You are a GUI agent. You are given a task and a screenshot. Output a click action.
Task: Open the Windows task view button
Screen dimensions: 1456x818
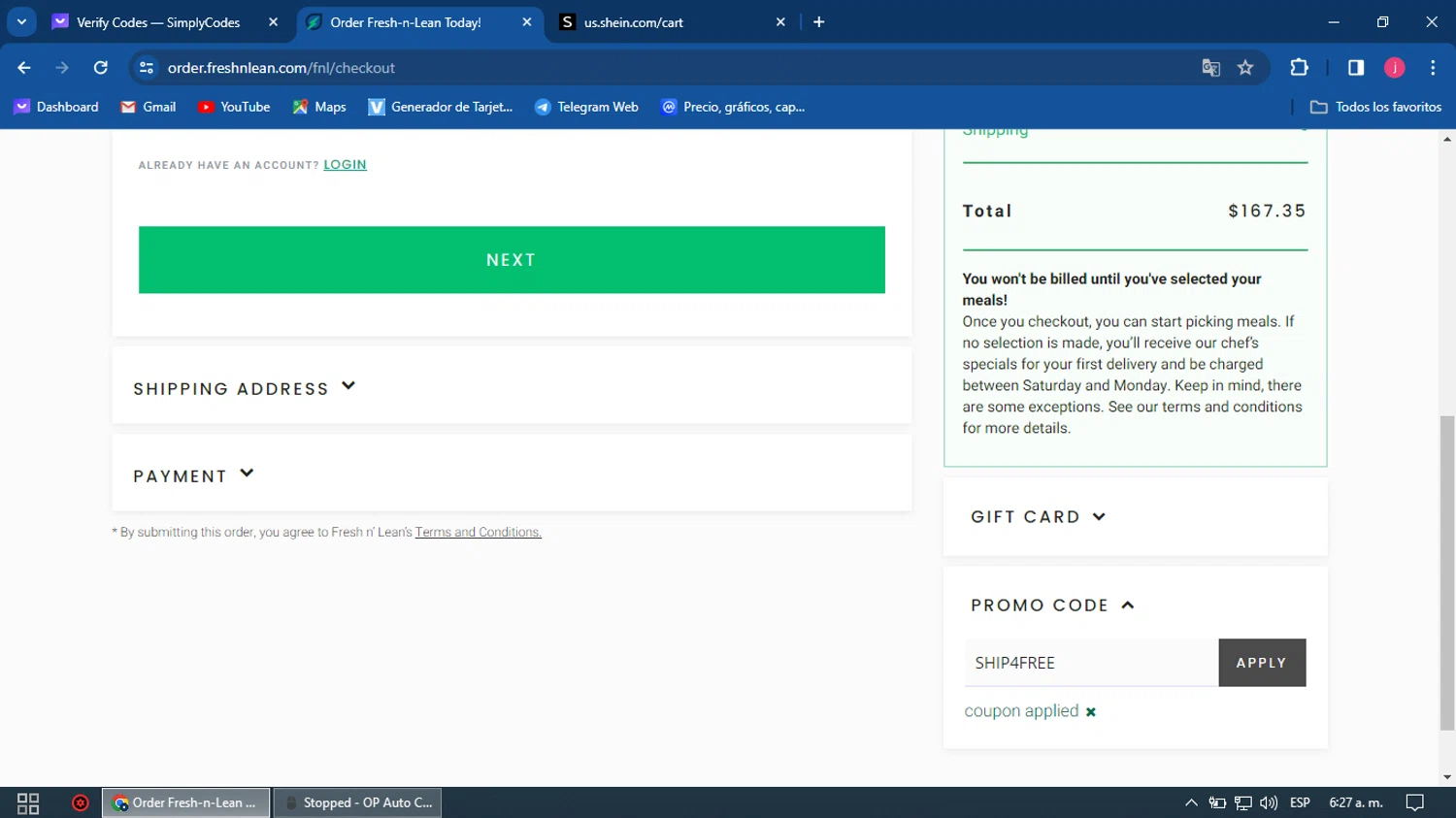pyautogui.click(x=28, y=803)
